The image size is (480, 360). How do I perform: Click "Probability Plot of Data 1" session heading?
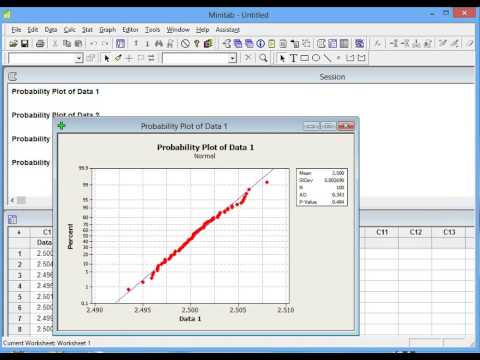point(55,91)
